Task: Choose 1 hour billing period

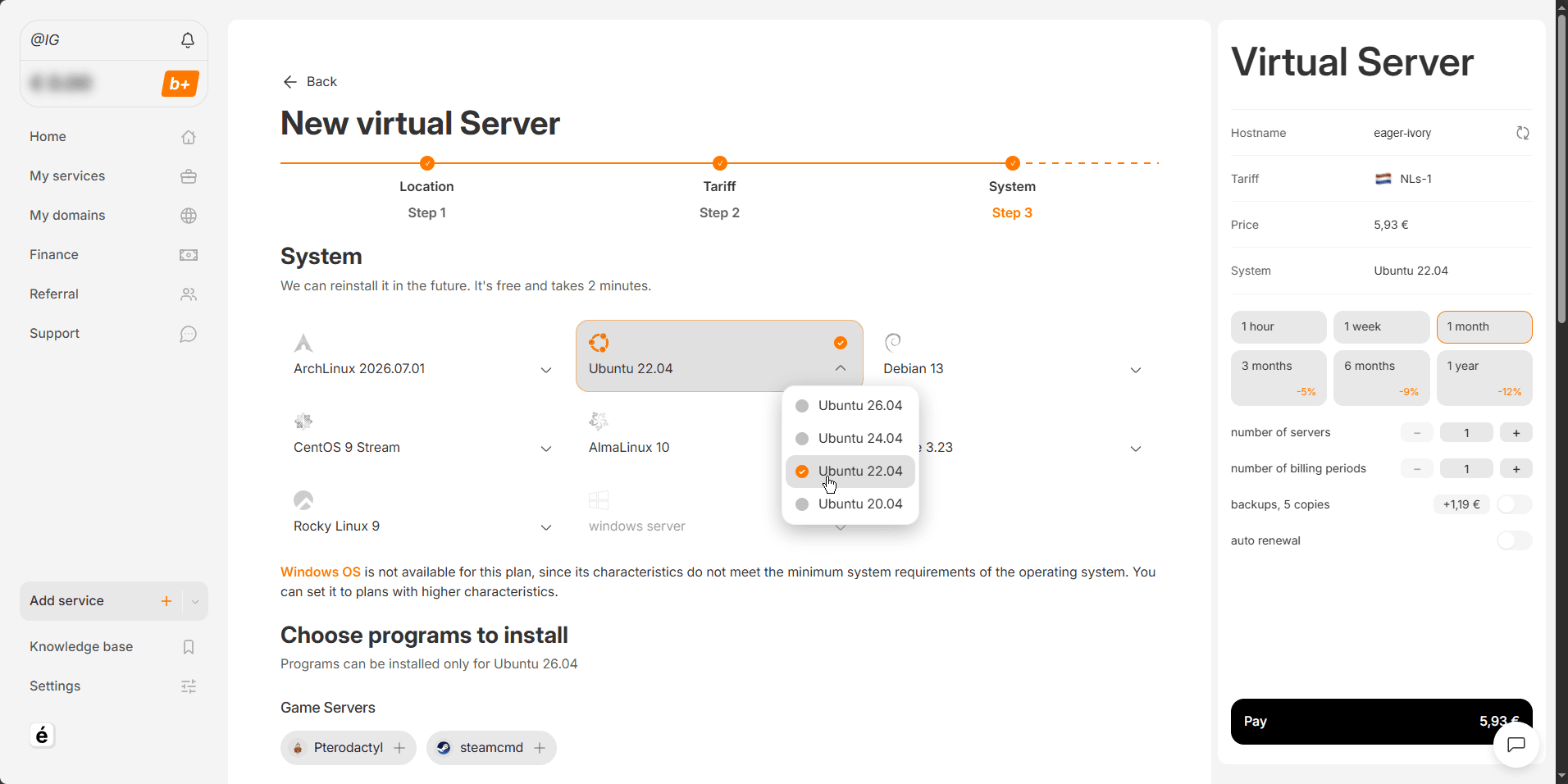Action: [1279, 327]
